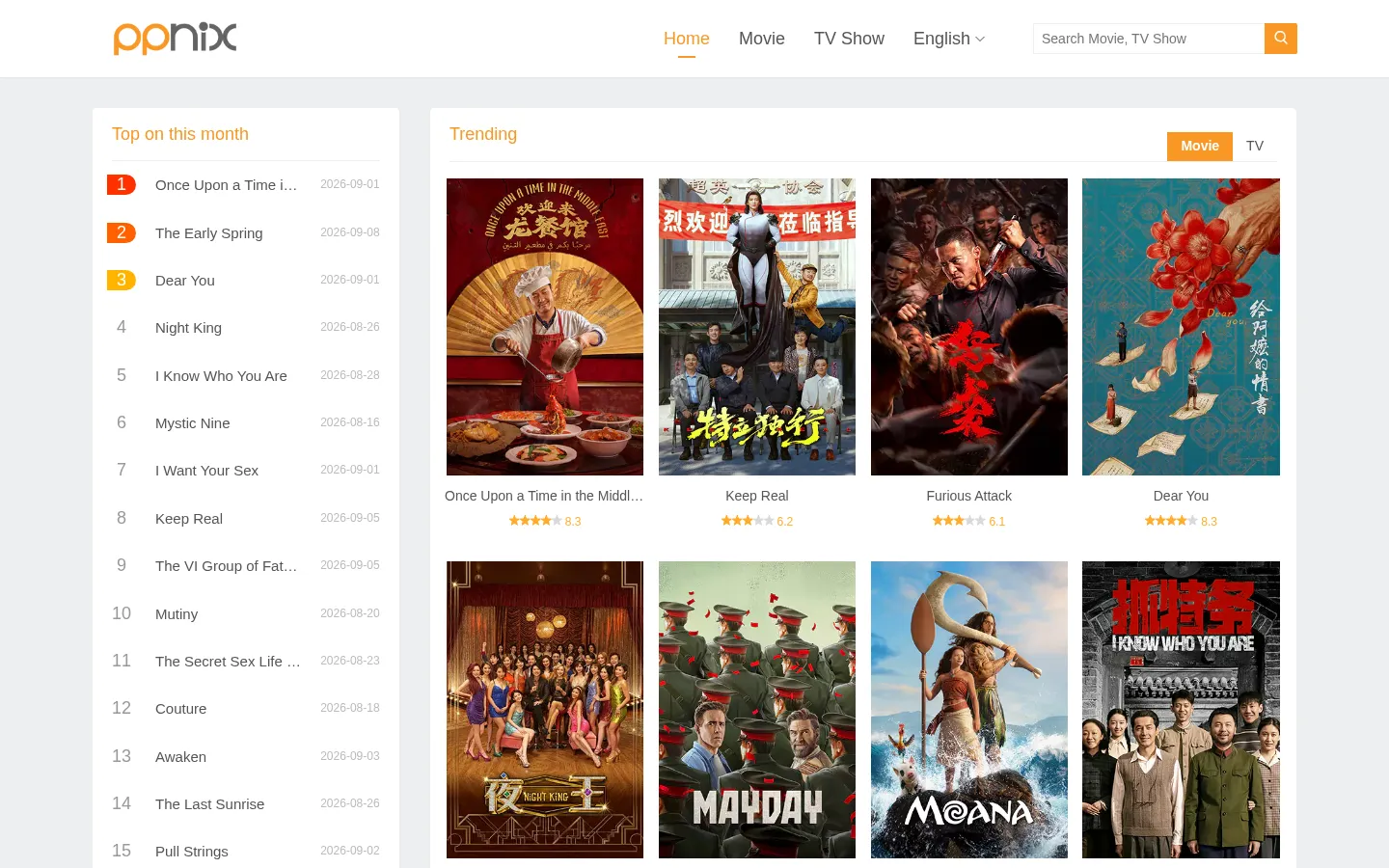Image resolution: width=1389 pixels, height=868 pixels.
Task: Open Mystic Nine in the top list
Action: (193, 422)
